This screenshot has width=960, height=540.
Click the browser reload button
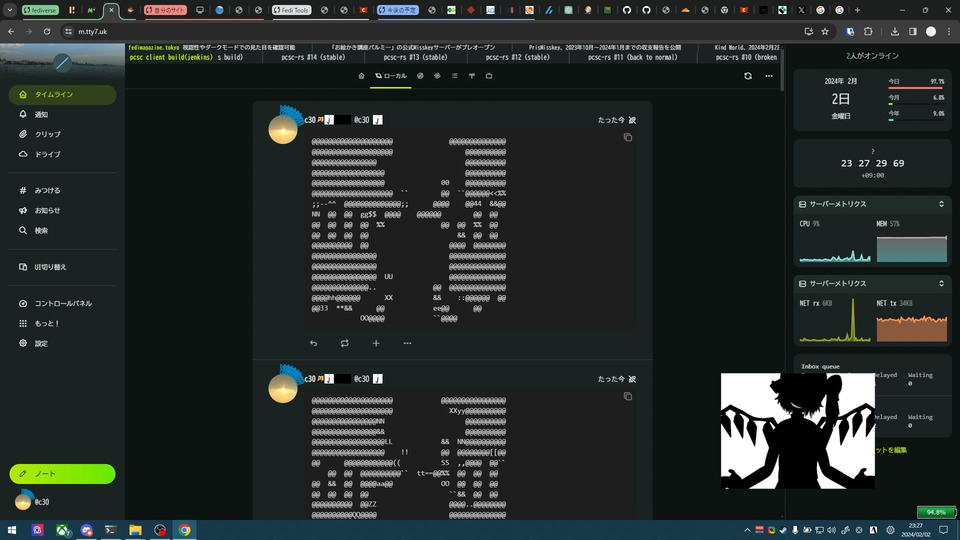pos(47,31)
